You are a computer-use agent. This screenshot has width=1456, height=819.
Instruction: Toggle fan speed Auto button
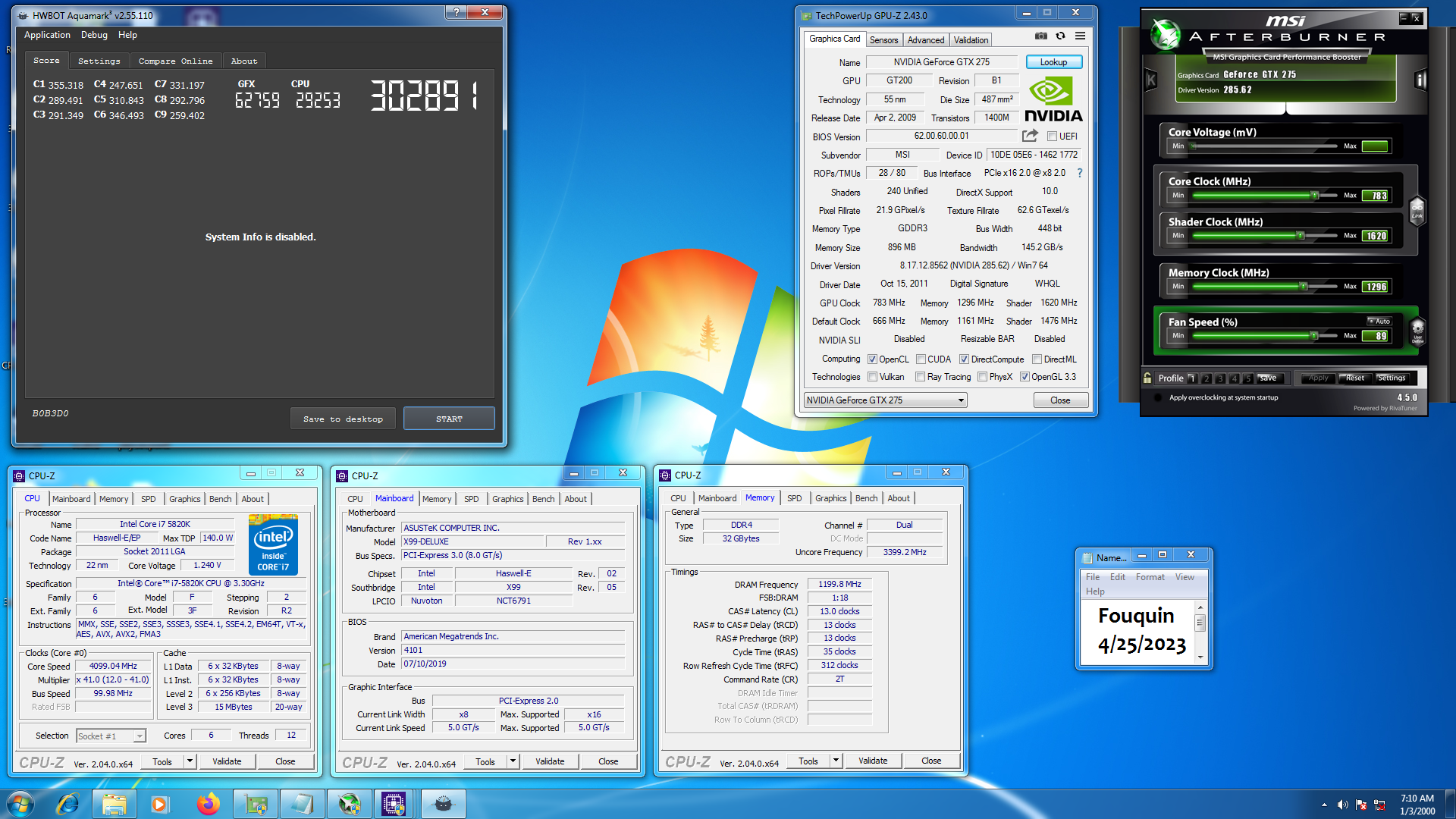pyautogui.click(x=1379, y=322)
